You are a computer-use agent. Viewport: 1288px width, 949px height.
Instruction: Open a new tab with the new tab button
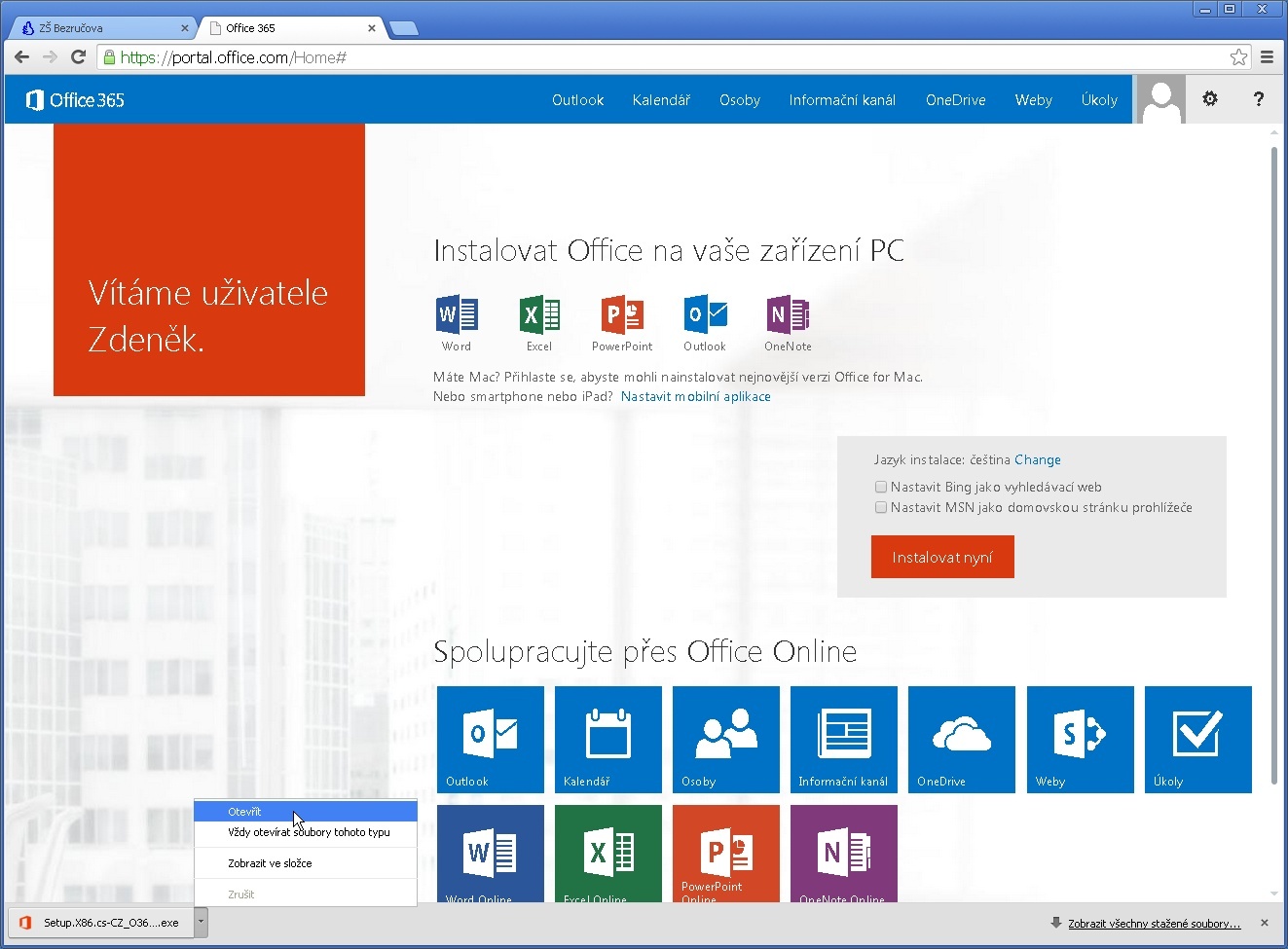(403, 28)
